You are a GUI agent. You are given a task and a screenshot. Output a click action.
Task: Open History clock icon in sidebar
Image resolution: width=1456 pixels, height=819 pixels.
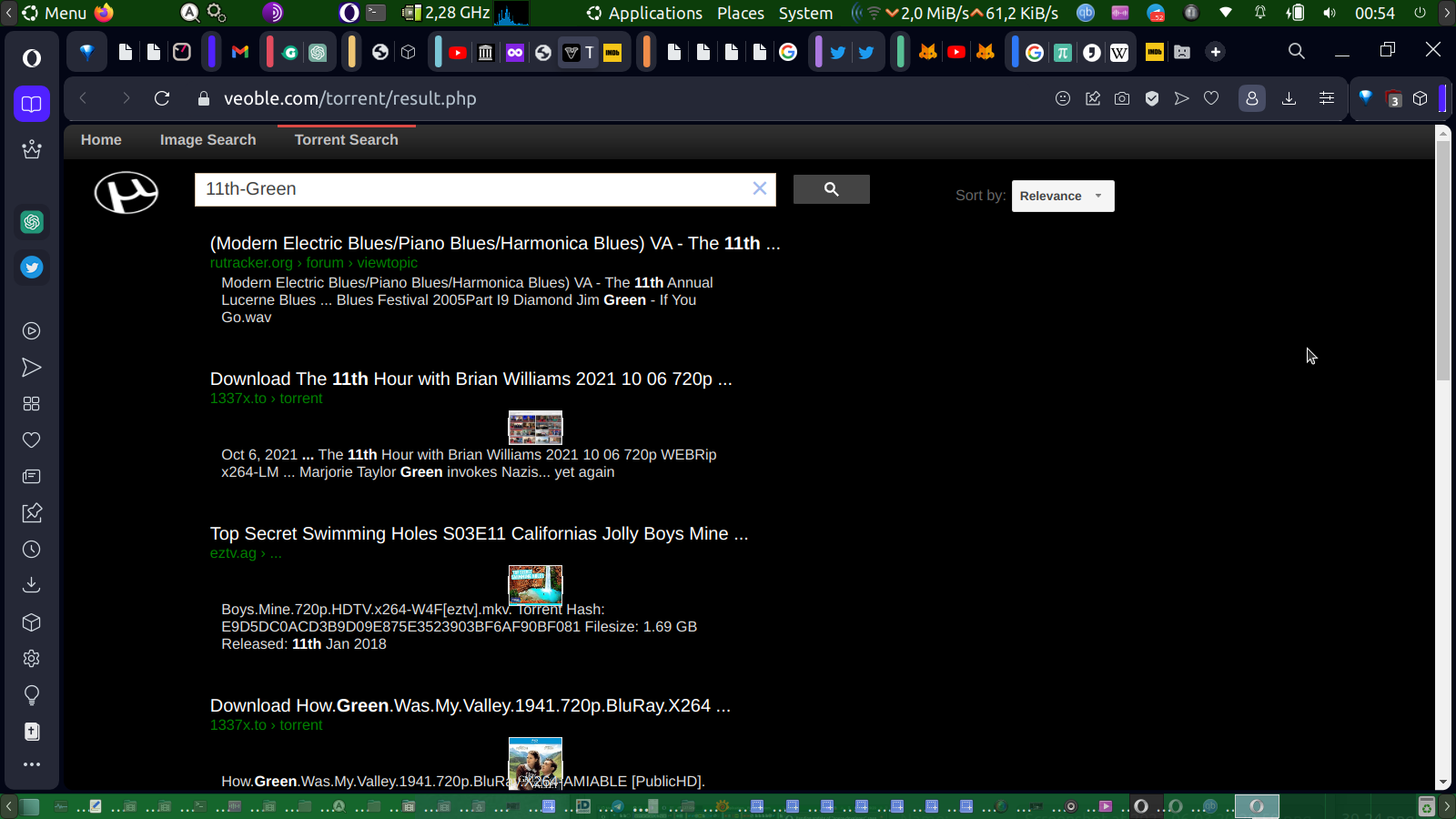[x=32, y=550]
